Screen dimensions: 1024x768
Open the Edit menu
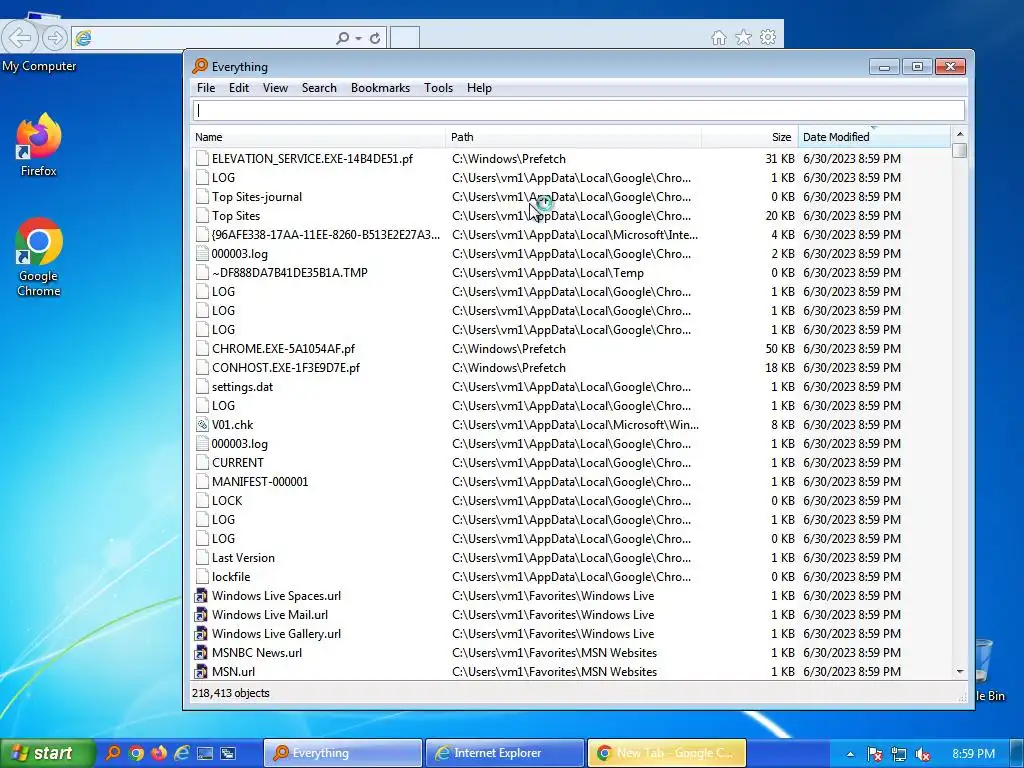click(x=238, y=88)
